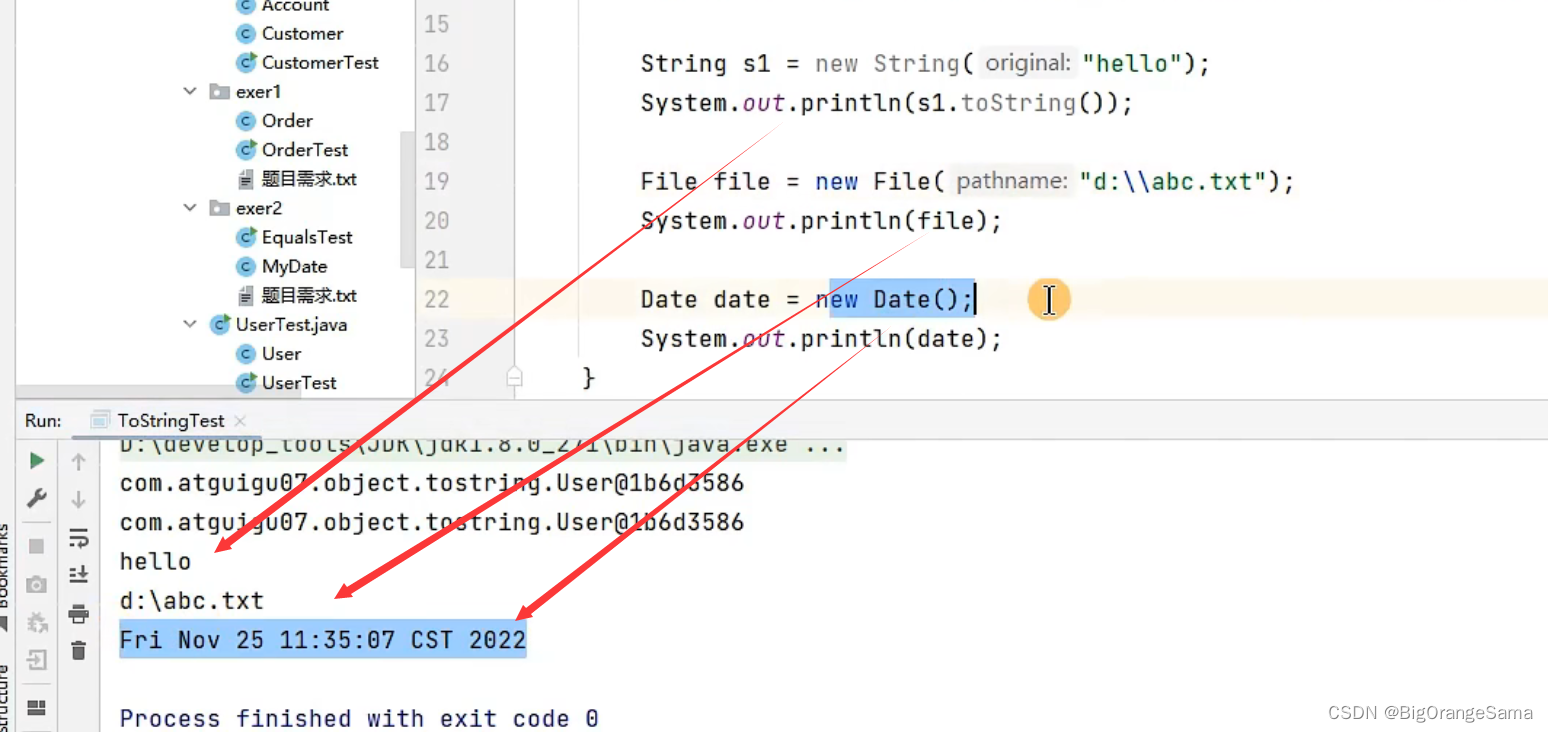Click line number 23 in the gutter

tap(437, 338)
